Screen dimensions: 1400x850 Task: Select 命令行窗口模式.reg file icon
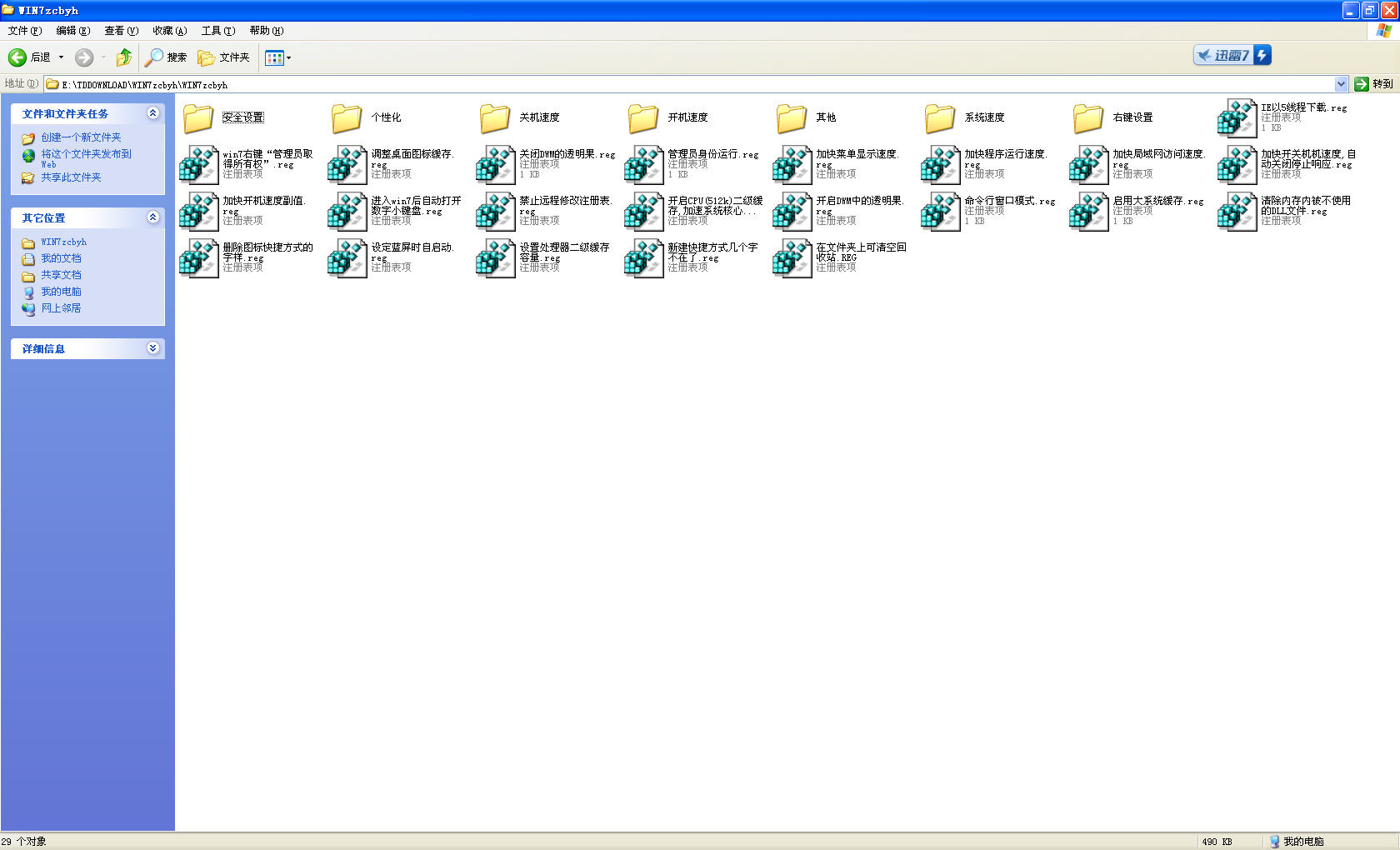coord(940,212)
